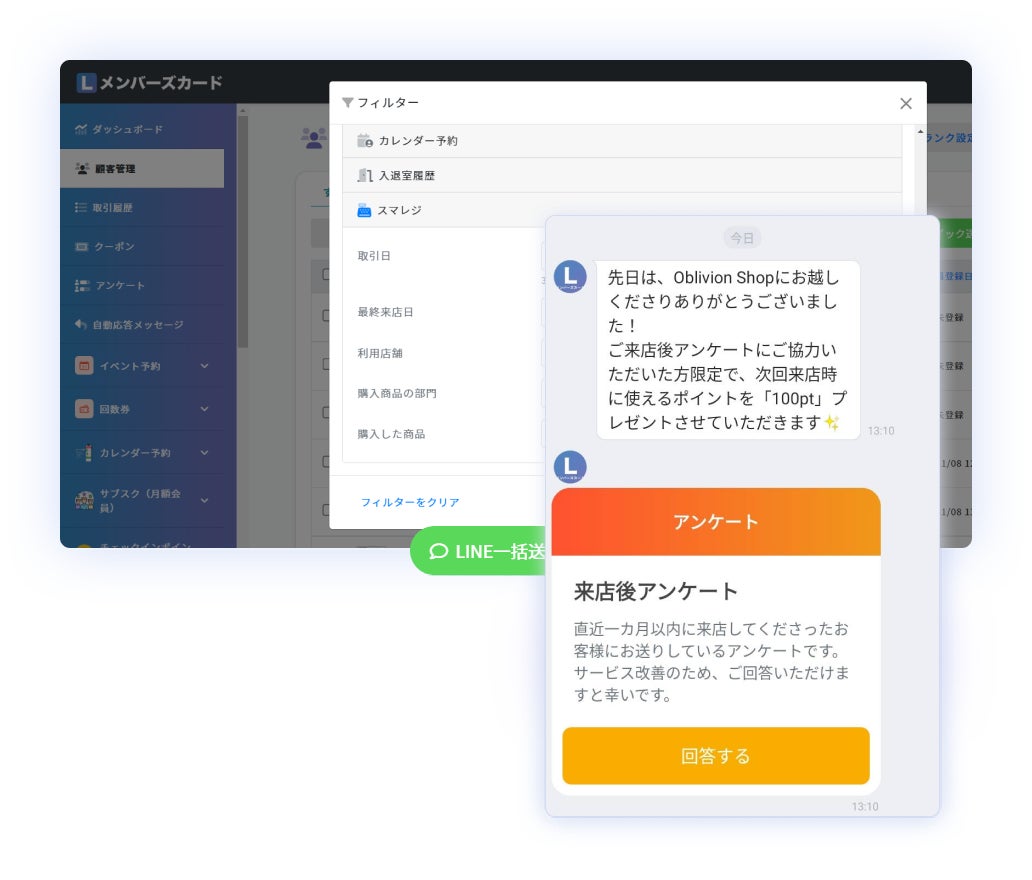Image resolution: width=1032 pixels, height=880 pixels.
Task: Click the アンケート form icon
Action: click(82, 286)
